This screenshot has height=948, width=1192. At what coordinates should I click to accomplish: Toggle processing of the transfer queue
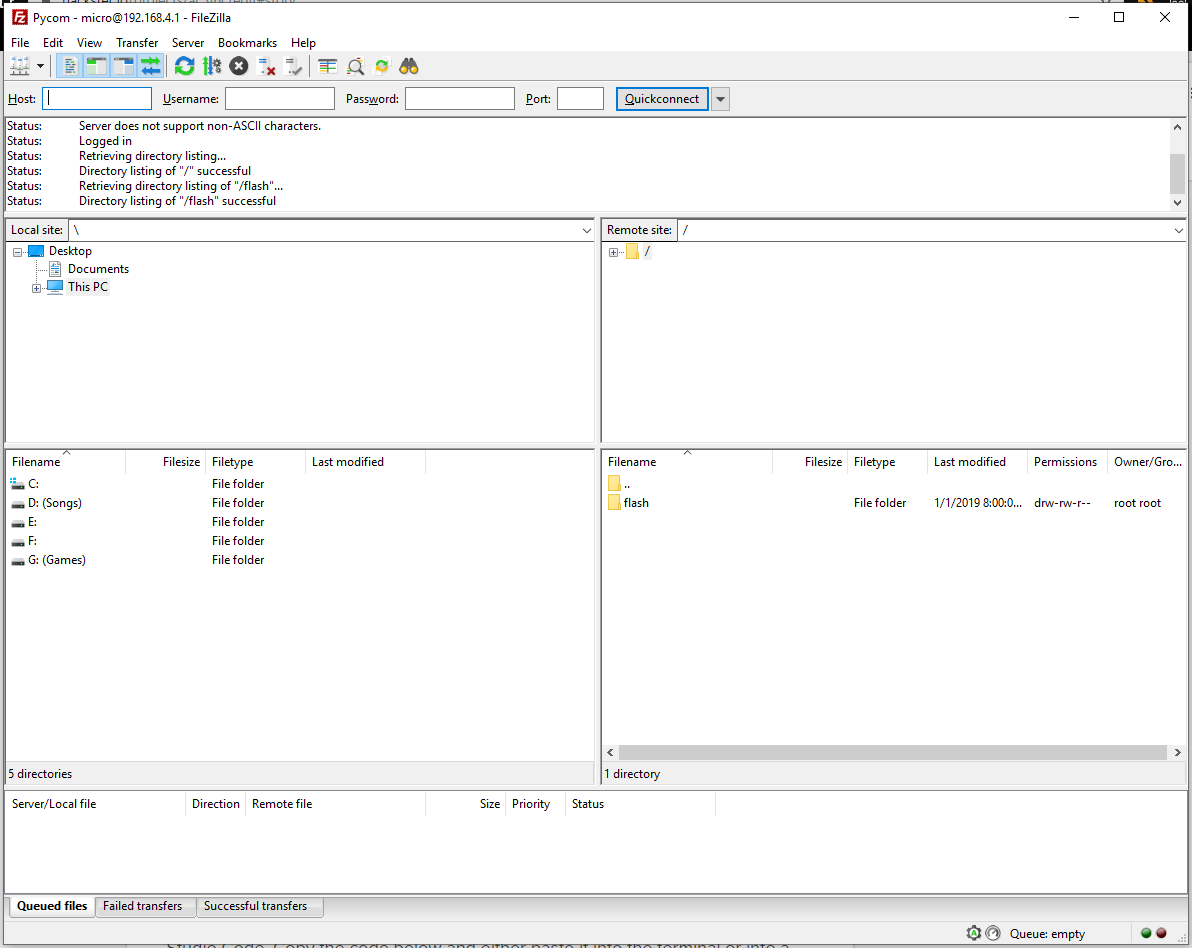[212, 67]
